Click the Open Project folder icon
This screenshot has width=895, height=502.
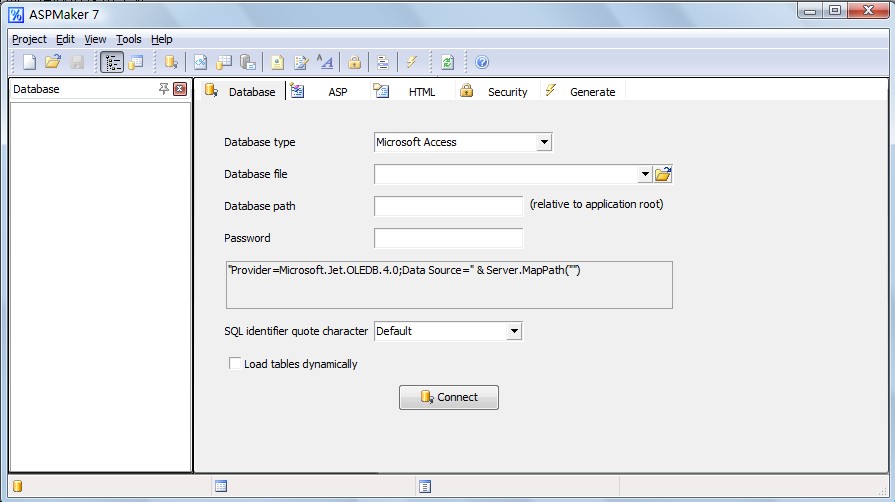click(x=53, y=62)
